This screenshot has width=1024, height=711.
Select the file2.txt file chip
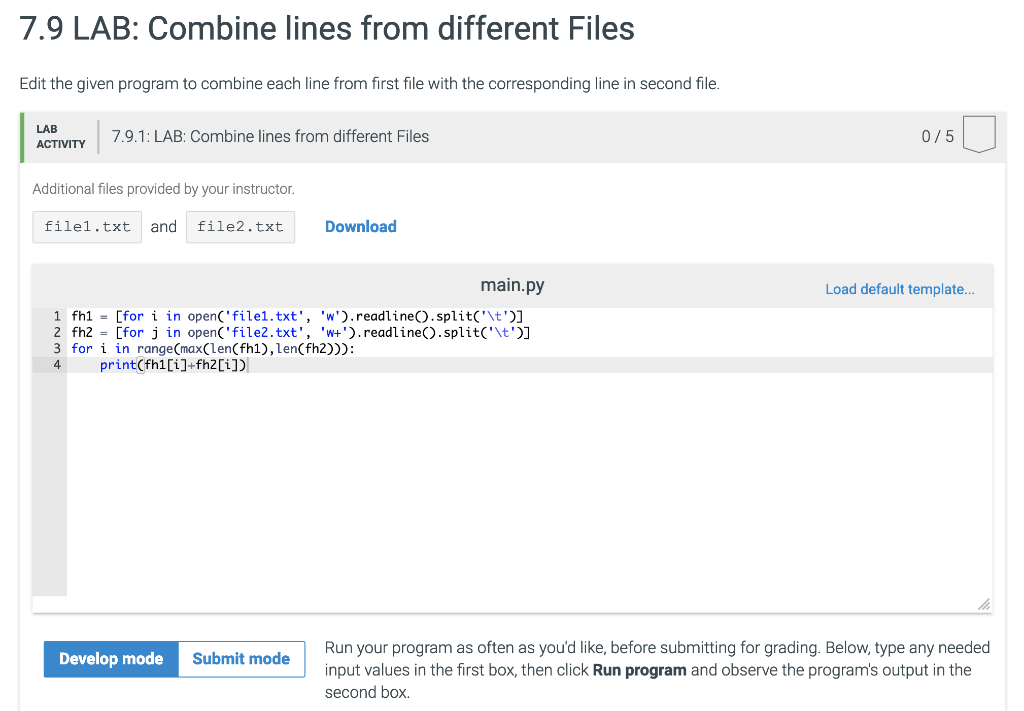pyautogui.click(x=240, y=227)
